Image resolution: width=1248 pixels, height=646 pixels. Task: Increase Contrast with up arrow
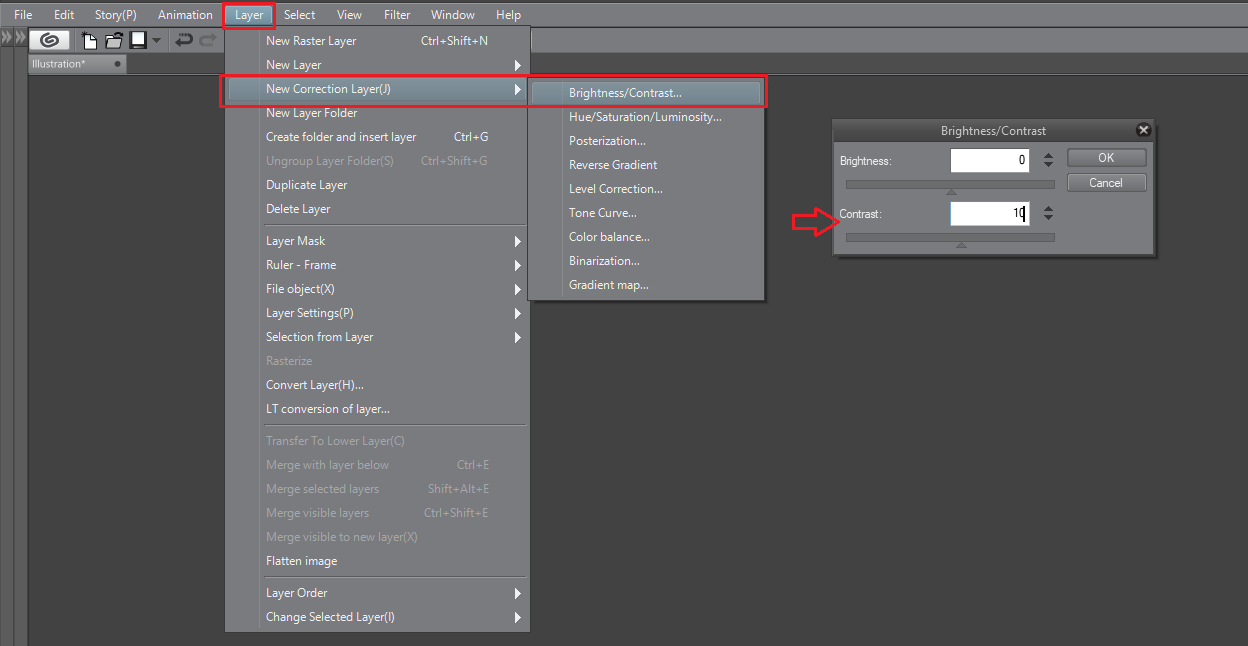(1048, 210)
